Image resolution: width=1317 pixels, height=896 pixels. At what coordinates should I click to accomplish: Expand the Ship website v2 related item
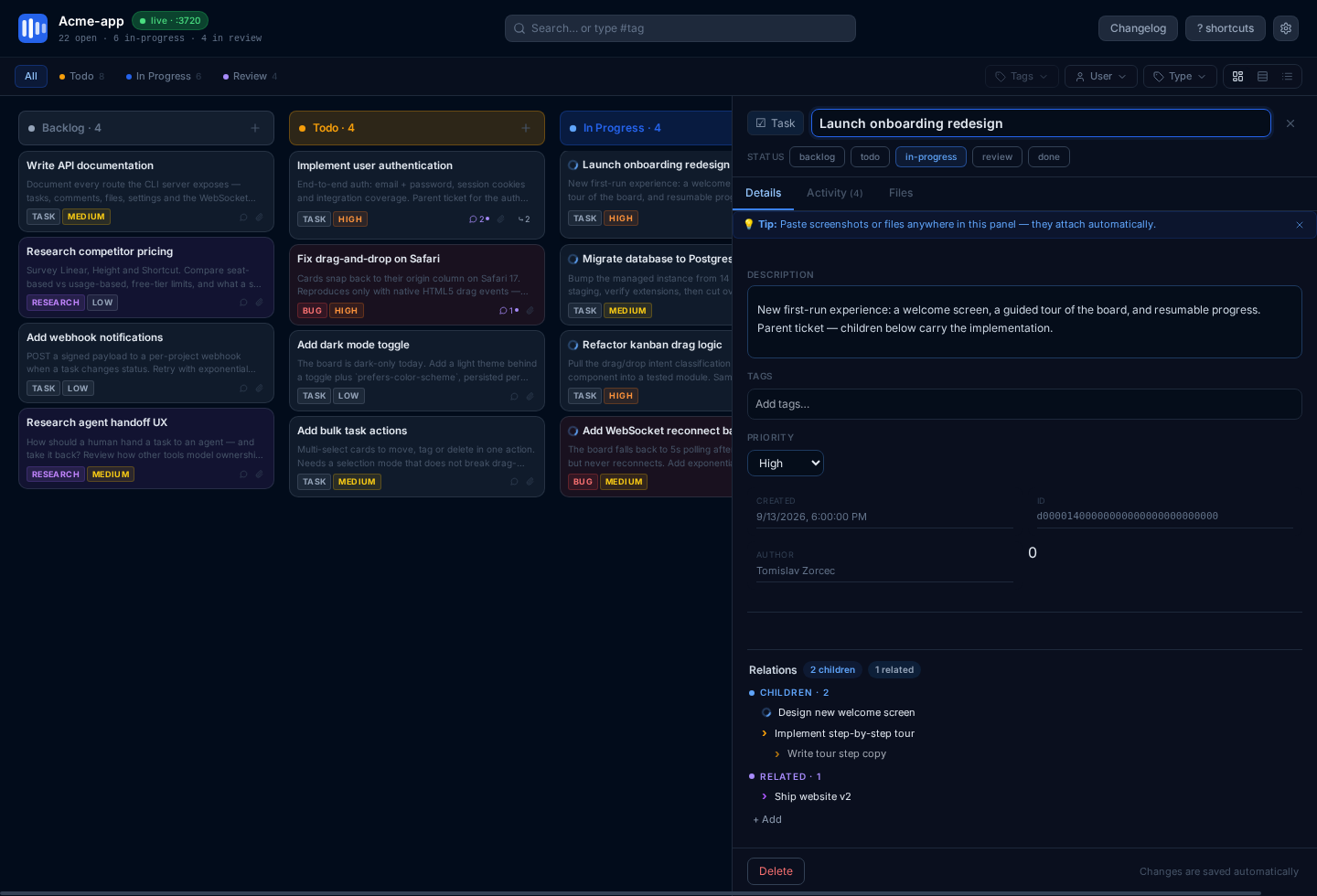765,797
